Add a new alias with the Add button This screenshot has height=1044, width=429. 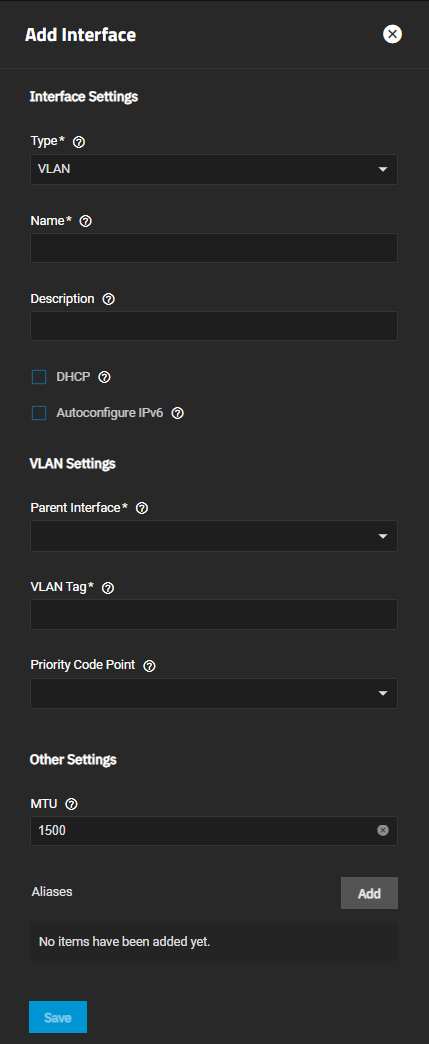point(369,893)
